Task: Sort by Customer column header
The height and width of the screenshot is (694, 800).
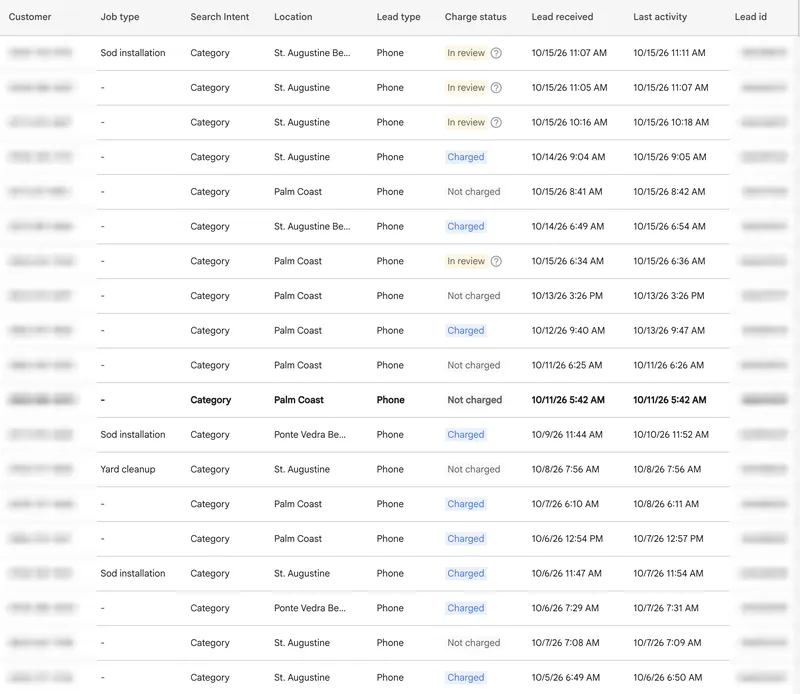Action: coord(30,17)
